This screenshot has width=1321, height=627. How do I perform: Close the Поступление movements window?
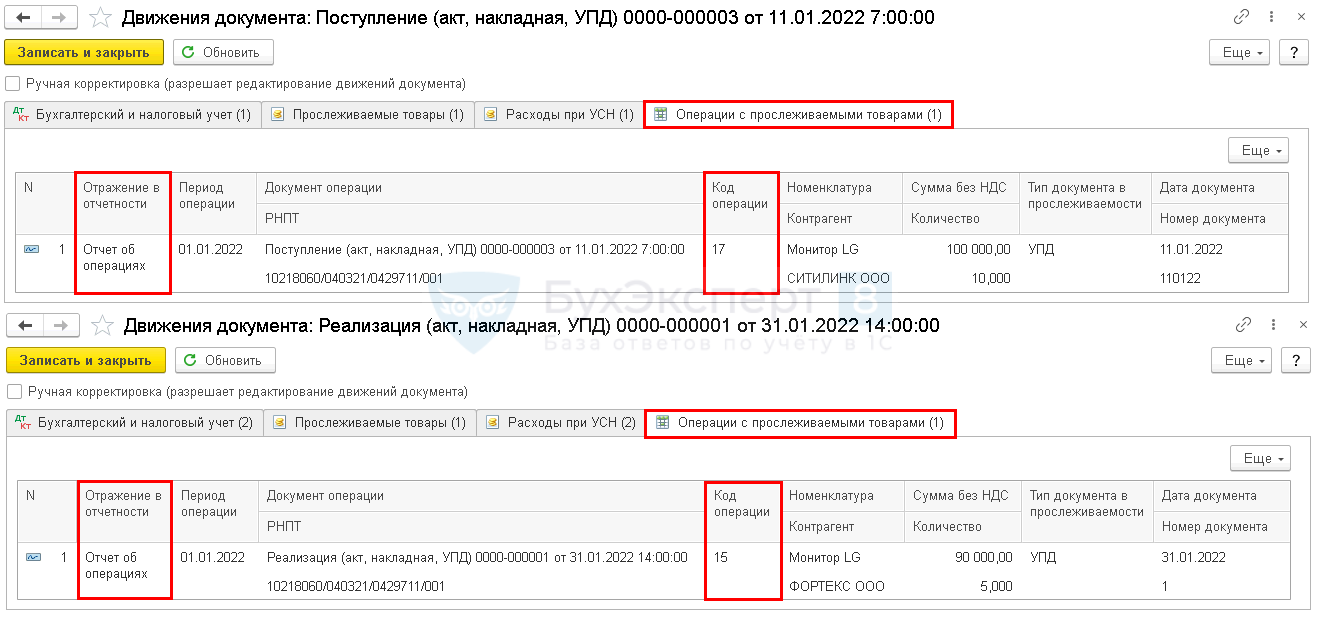point(1302,17)
